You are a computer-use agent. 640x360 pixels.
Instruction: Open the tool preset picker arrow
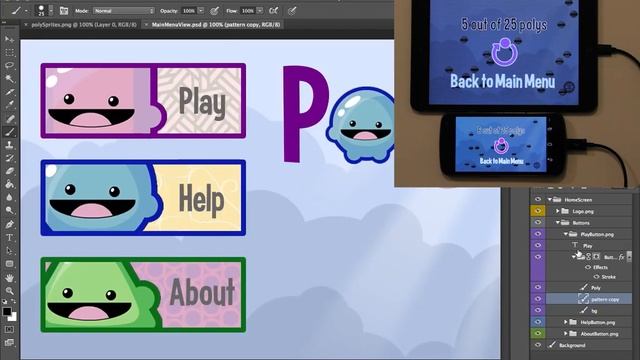[x=27, y=11]
